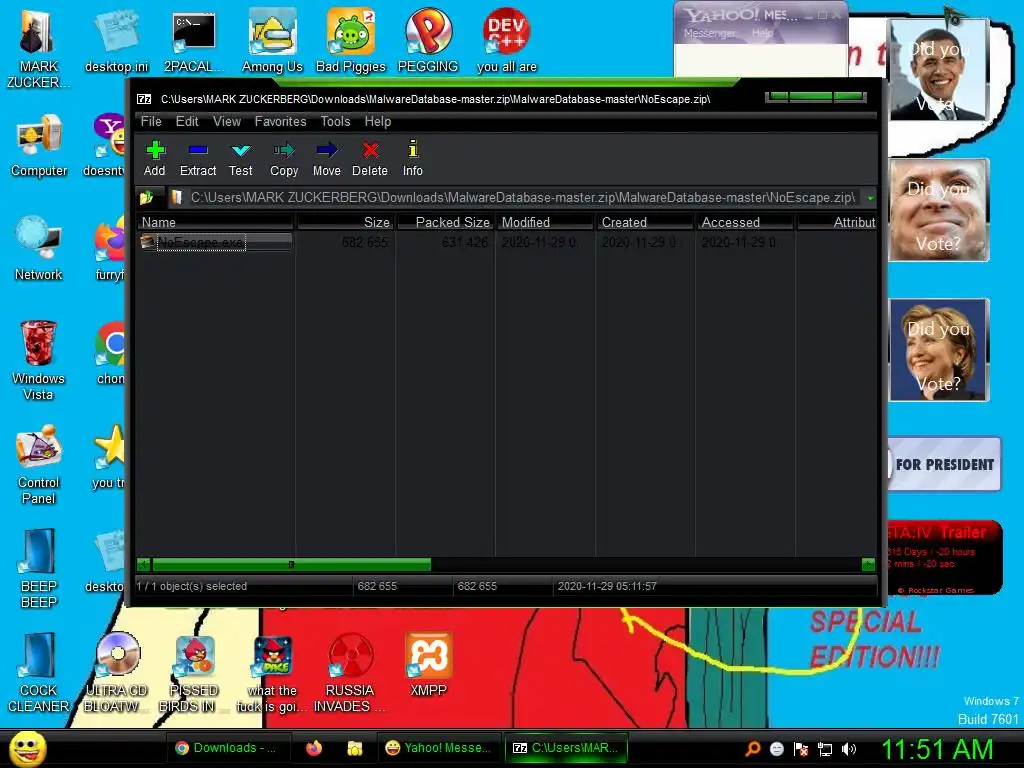Open the Help menu in 7-Zip
1024x768 pixels.
click(x=377, y=121)
